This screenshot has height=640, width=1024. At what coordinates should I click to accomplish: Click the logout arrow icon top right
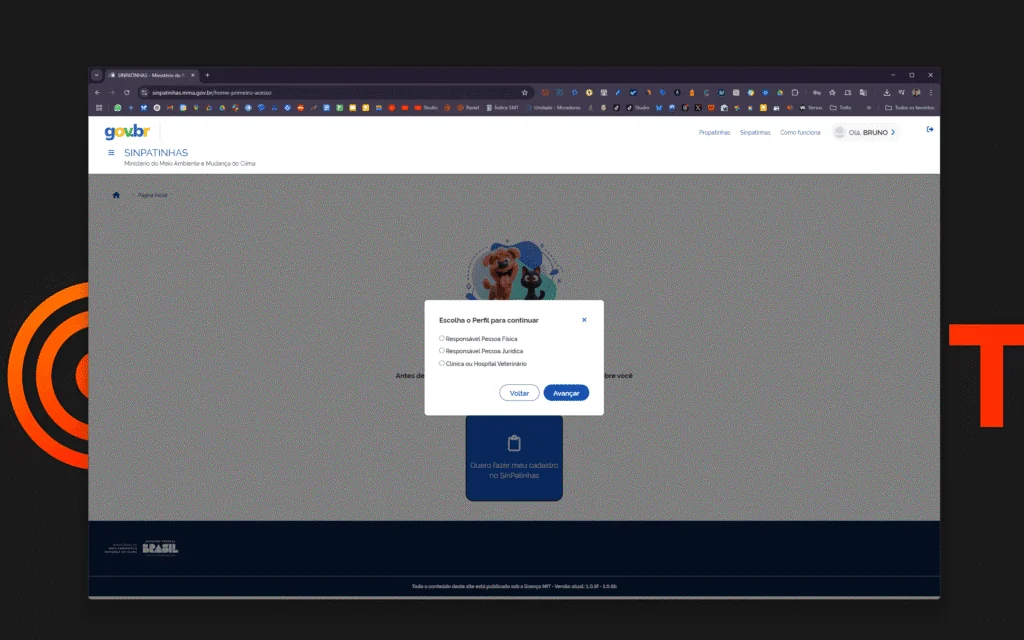tap(929, 129)
